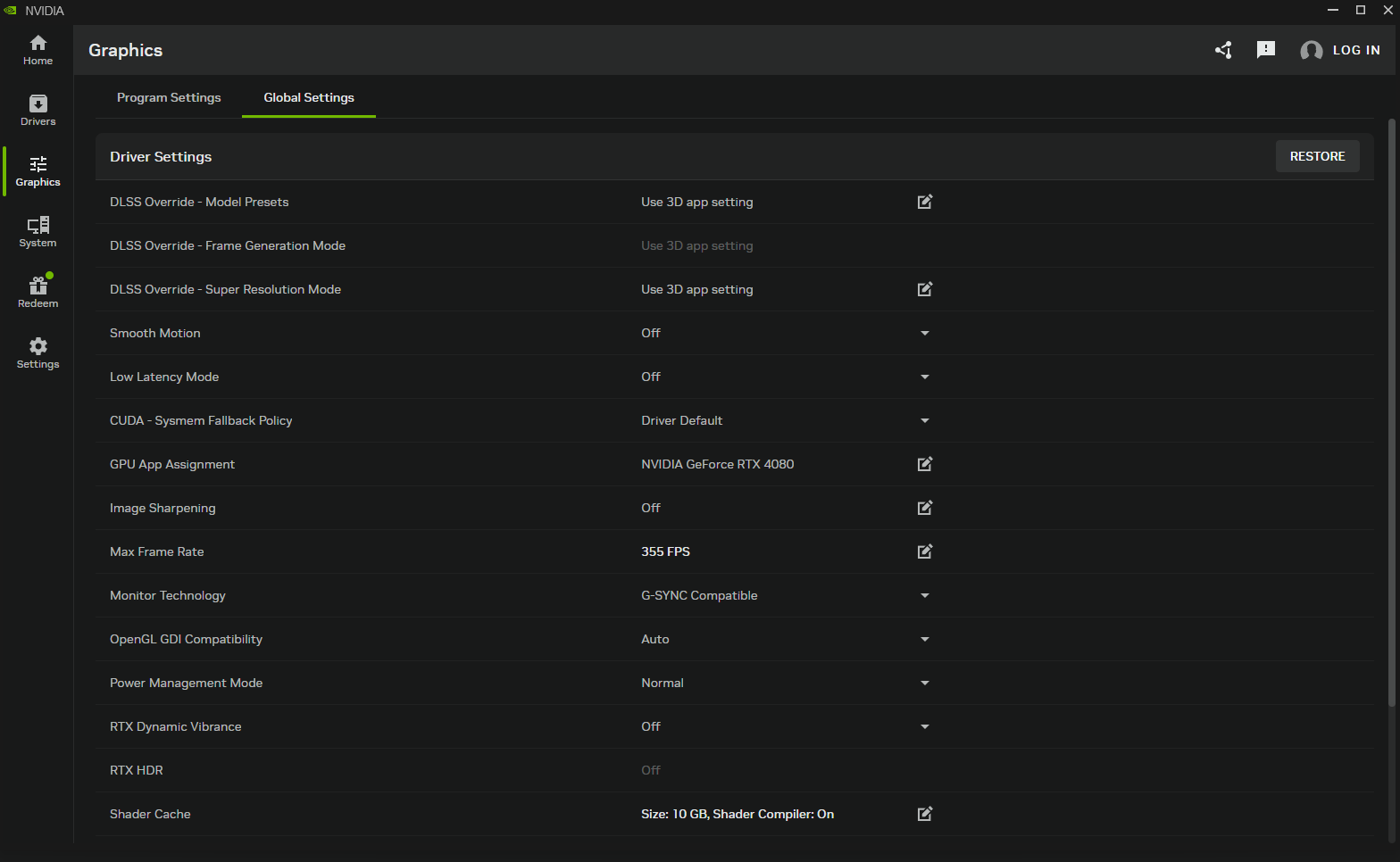This screenshot has height=862, width=1400.
Task: Click the user avatar icon
Action: click(1311, 51)
